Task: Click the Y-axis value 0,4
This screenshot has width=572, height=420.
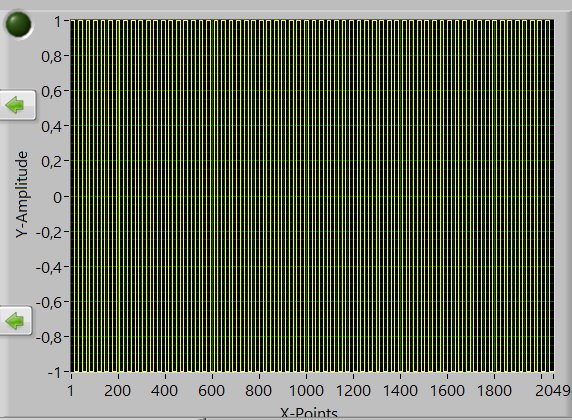Action: 51,127
